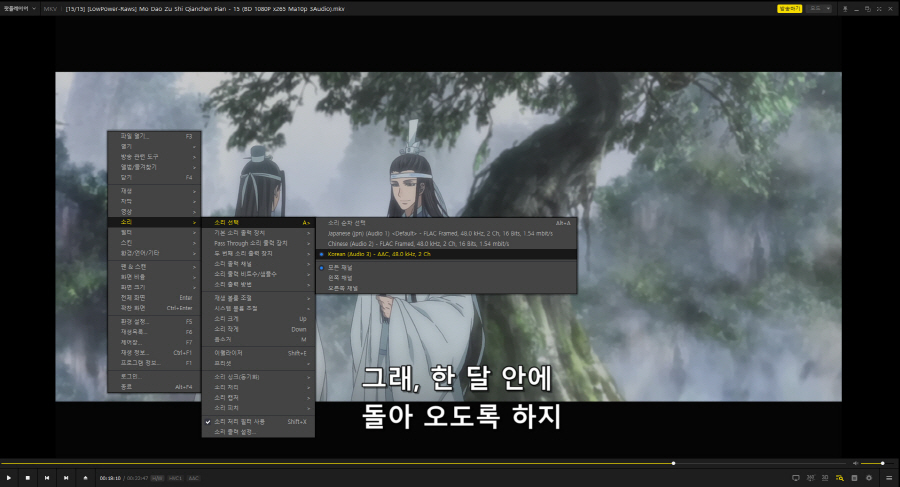Click the pin on top icon
This screenshot has height=487, width=900.
click(x=845, y=8)
